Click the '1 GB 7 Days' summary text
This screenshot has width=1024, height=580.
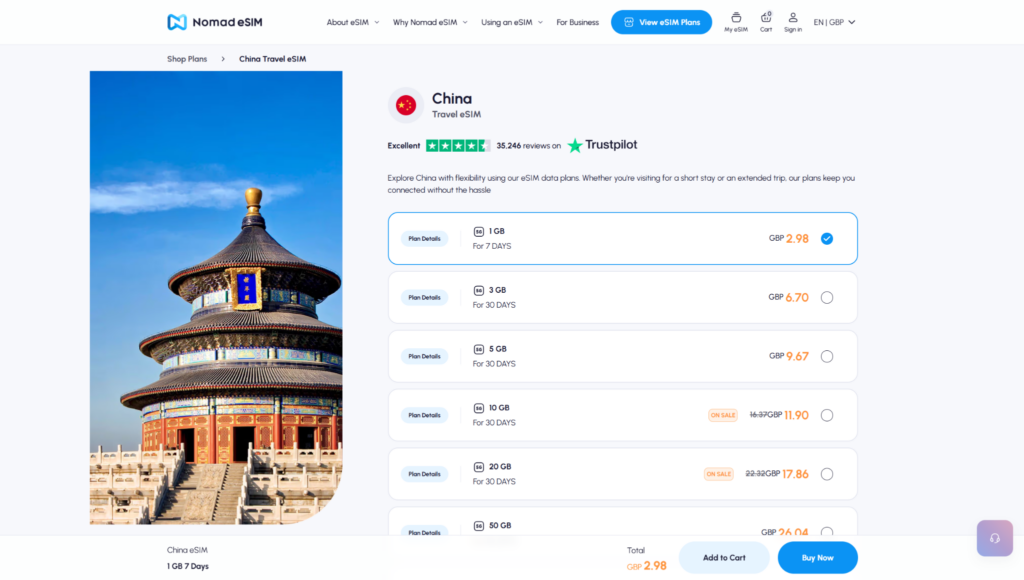coord(187,566)
